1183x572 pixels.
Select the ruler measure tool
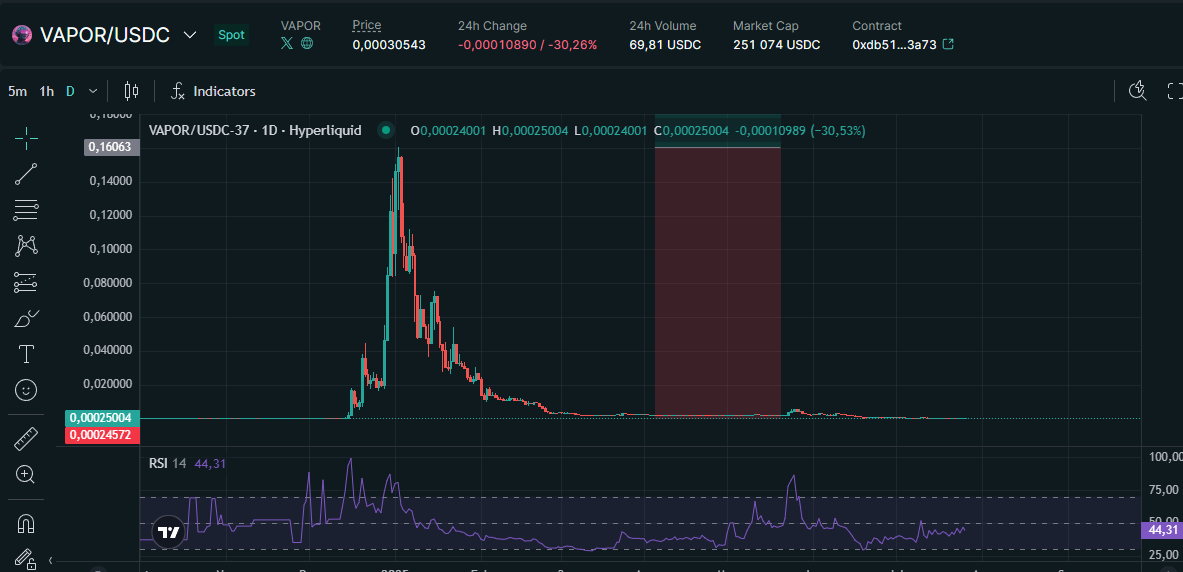pos(26,438)
